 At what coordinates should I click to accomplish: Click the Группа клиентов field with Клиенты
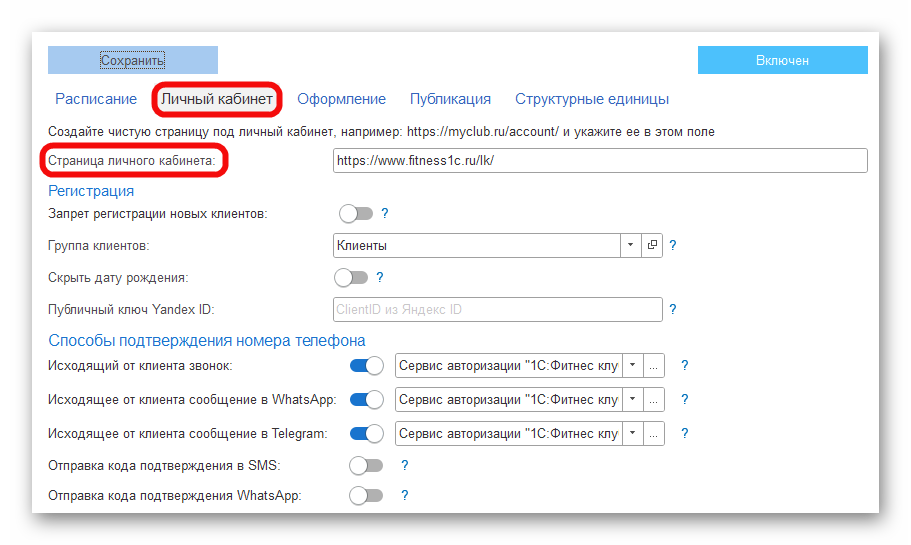pos(476,246)
